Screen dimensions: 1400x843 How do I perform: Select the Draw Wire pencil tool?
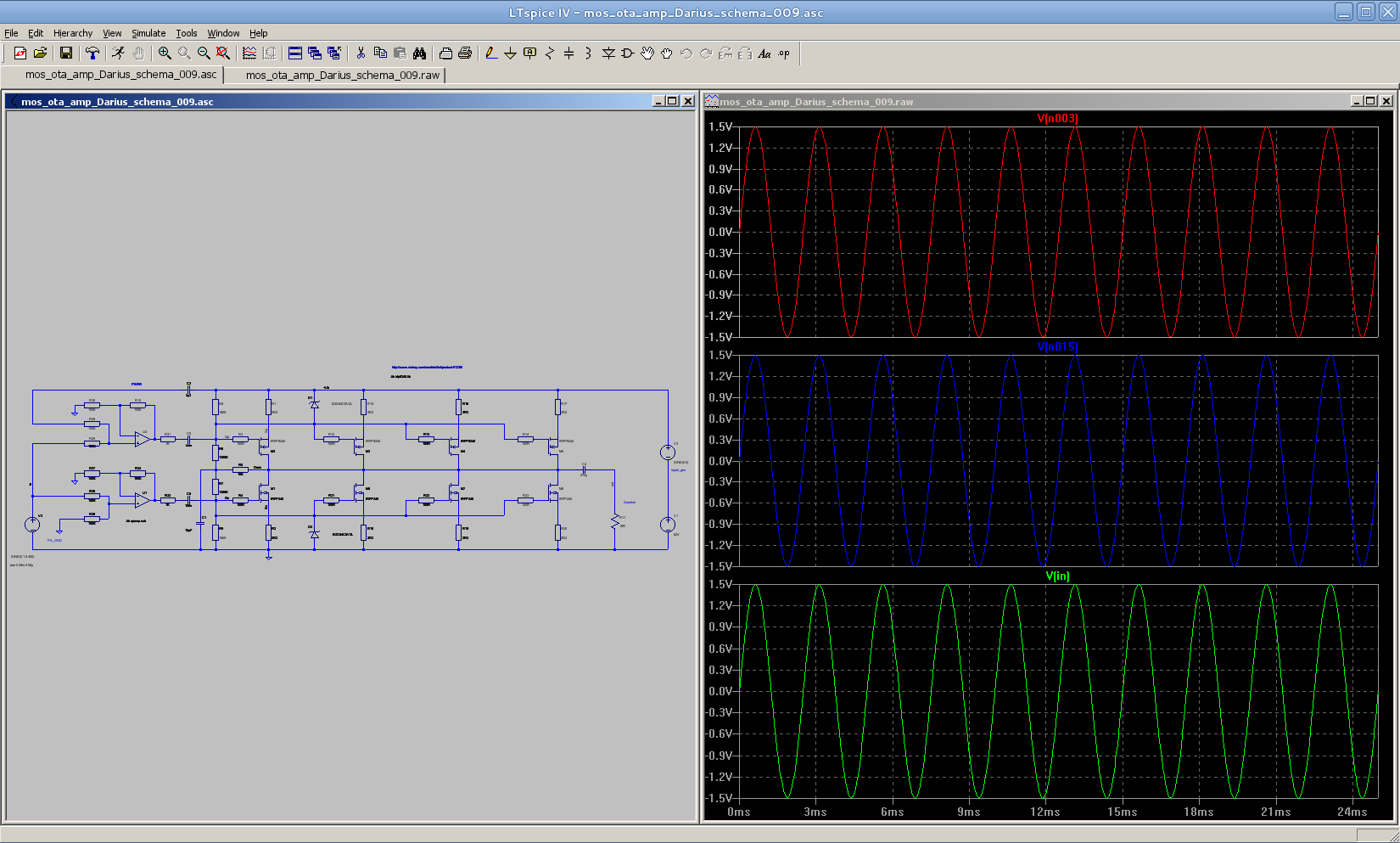tap(491, 53)
